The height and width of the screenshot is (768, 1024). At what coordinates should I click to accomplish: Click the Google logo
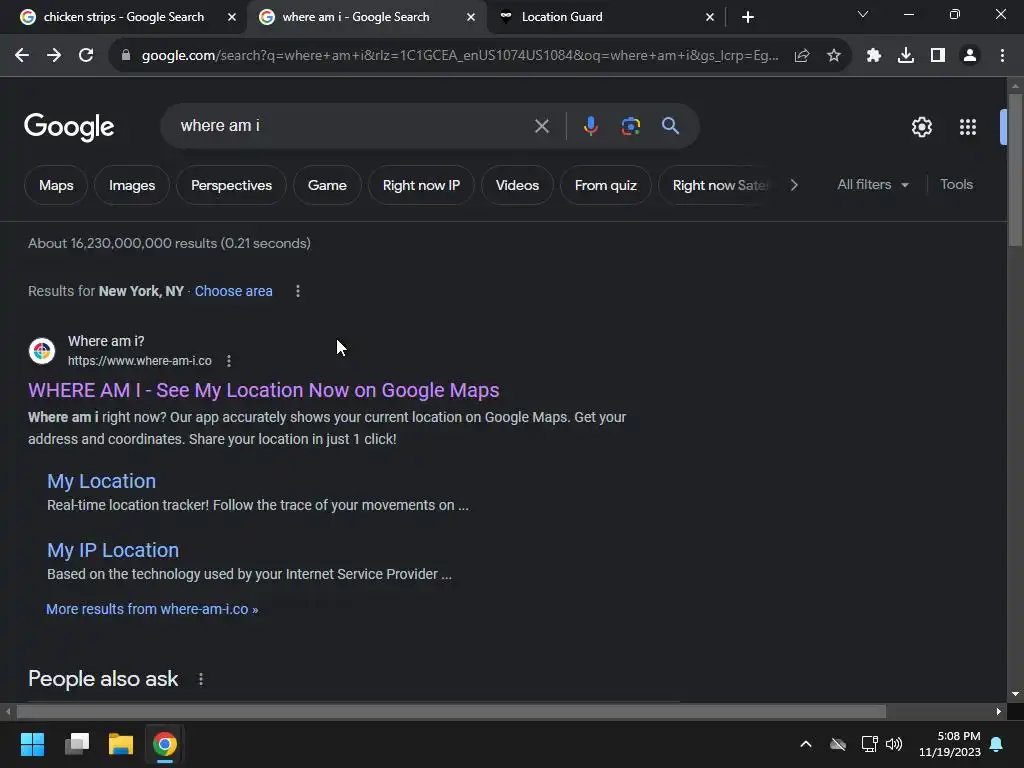pyautogui.click(x=69, y=127)
